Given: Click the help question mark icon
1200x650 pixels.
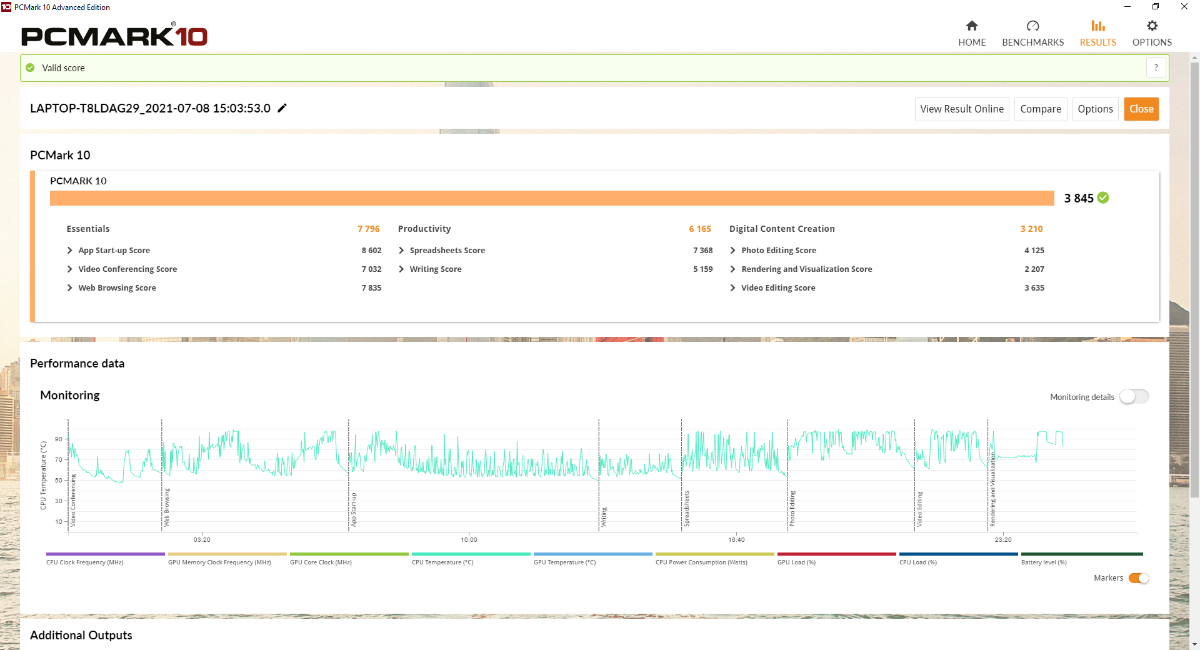Looking at the screenshot, I should click(1156, 68).
